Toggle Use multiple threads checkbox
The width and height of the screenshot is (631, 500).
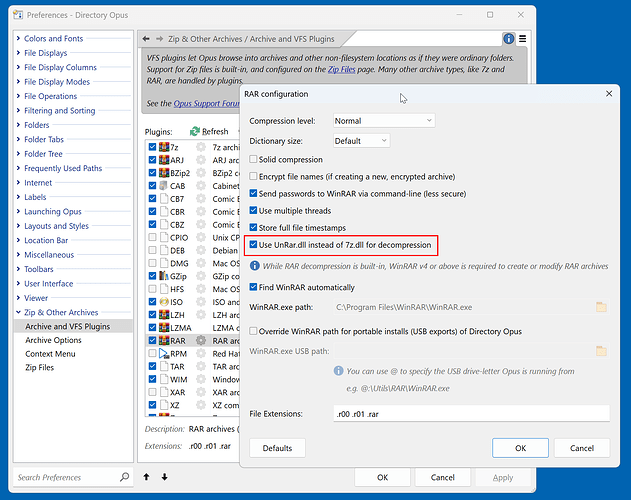253,210
